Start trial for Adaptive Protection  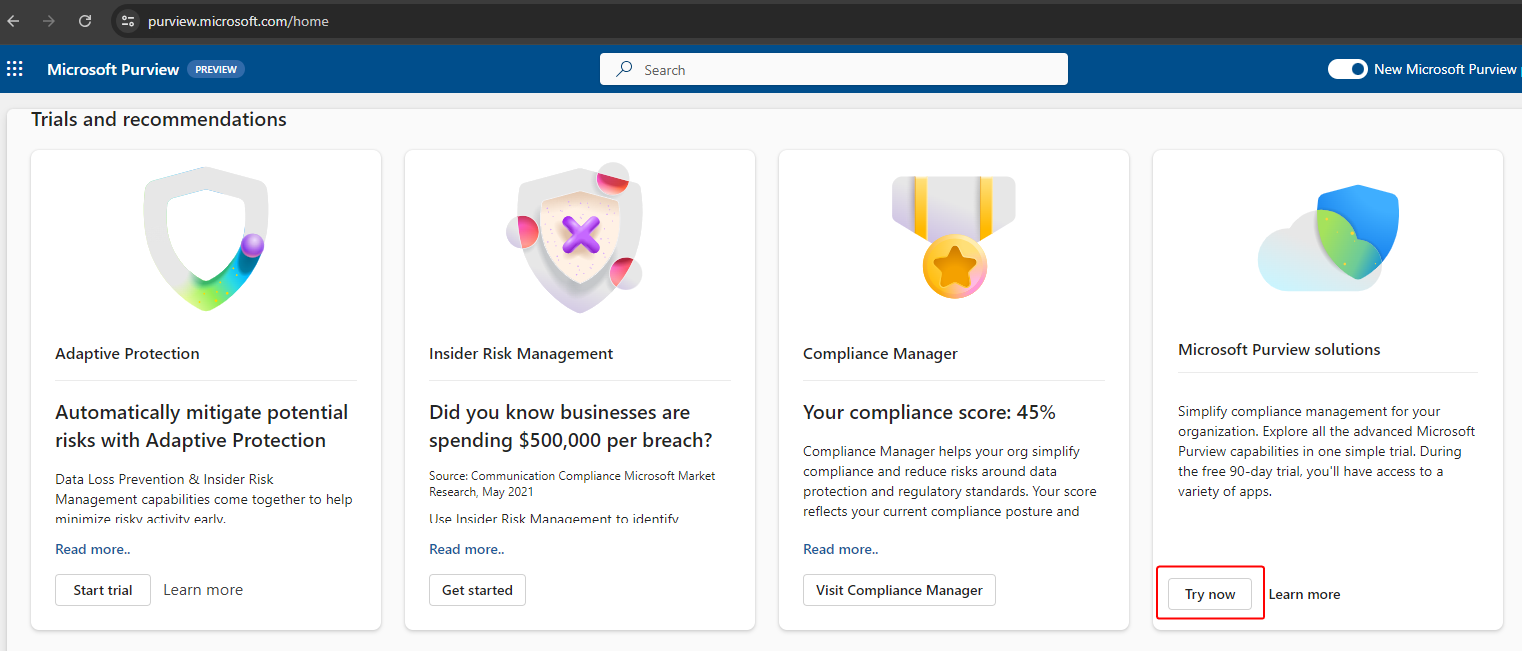click(103, 590)
